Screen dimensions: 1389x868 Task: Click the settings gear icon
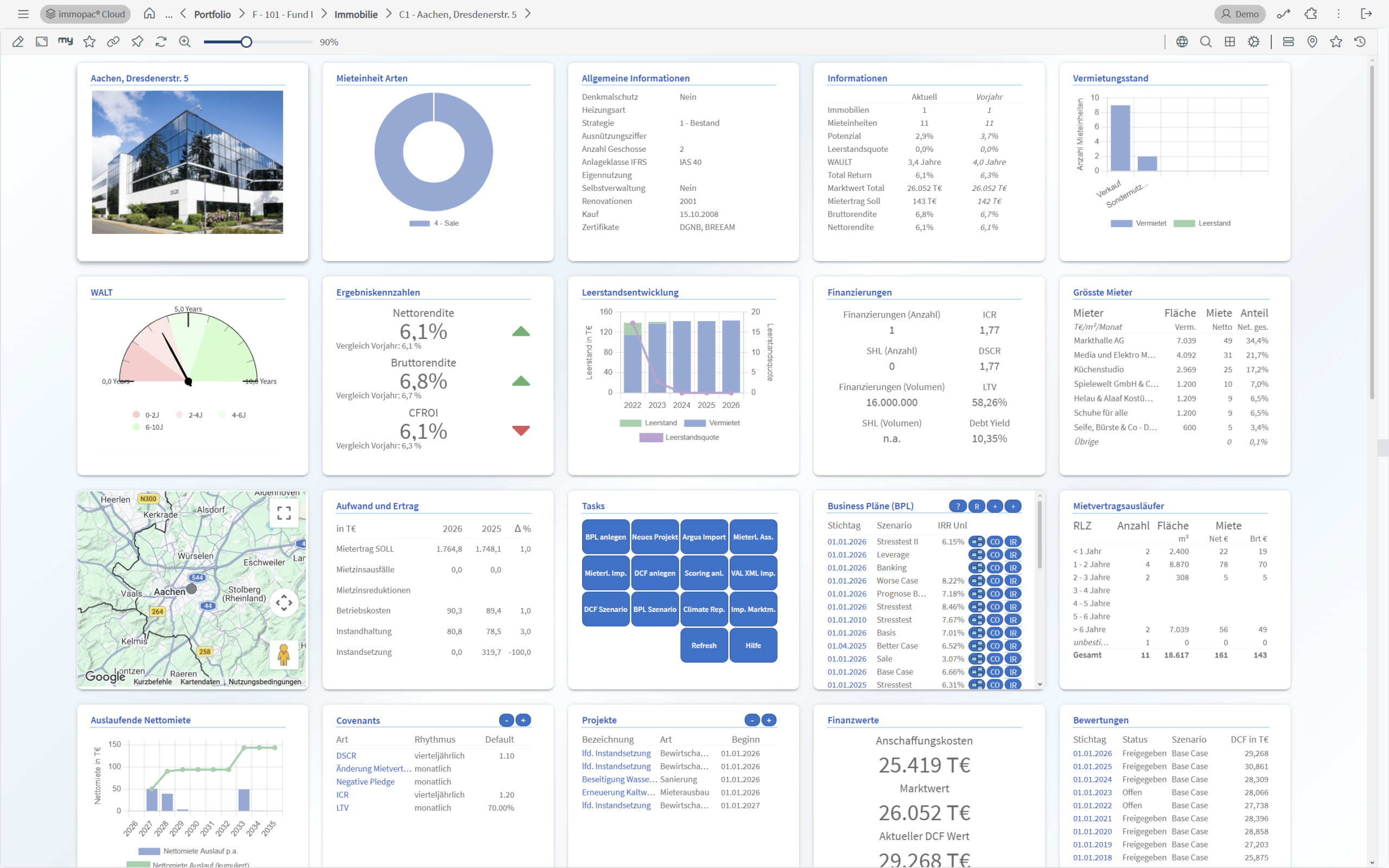coord(1253,41)
